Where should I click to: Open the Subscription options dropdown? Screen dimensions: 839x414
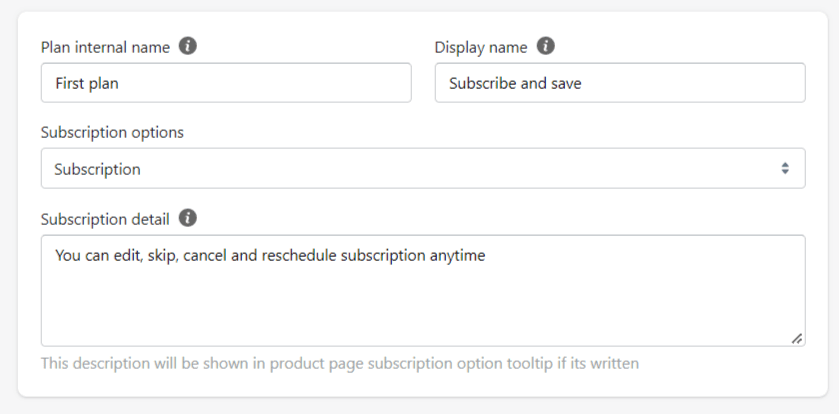click(422, 169)
